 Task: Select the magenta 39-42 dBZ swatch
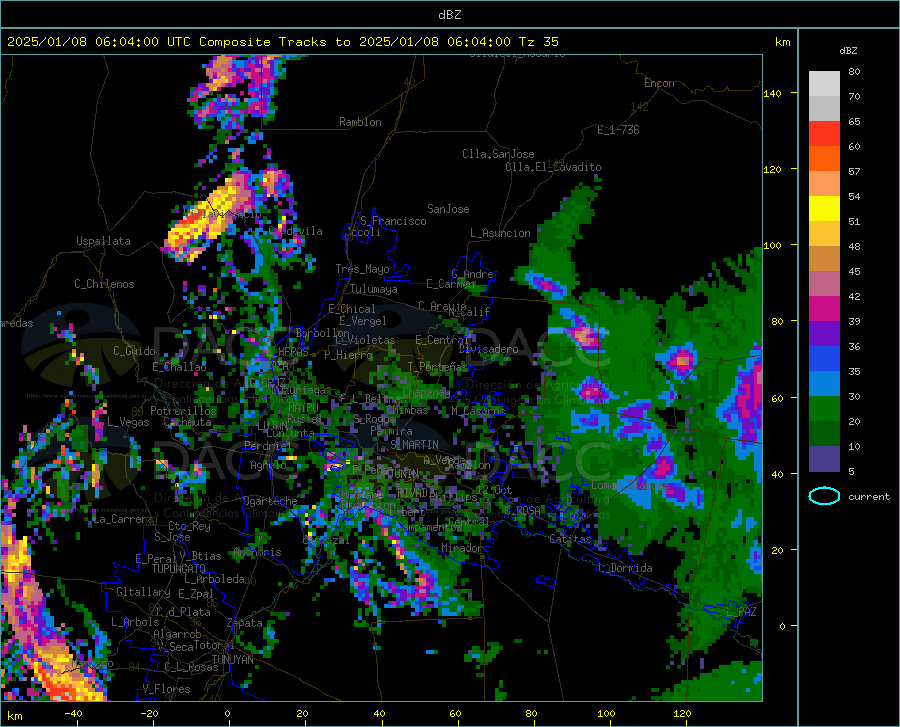click(824, 309)
